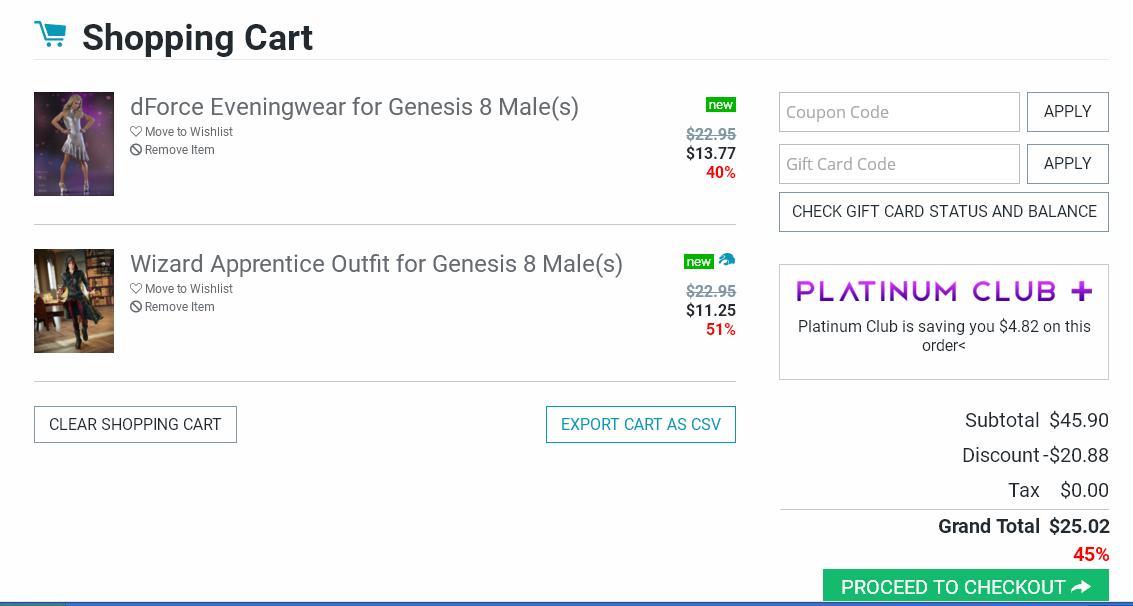Proceed to checkout
Image resolution: width=1133 pixels, height=606 pixels.
pyautogui.click(x=965, y=586)
